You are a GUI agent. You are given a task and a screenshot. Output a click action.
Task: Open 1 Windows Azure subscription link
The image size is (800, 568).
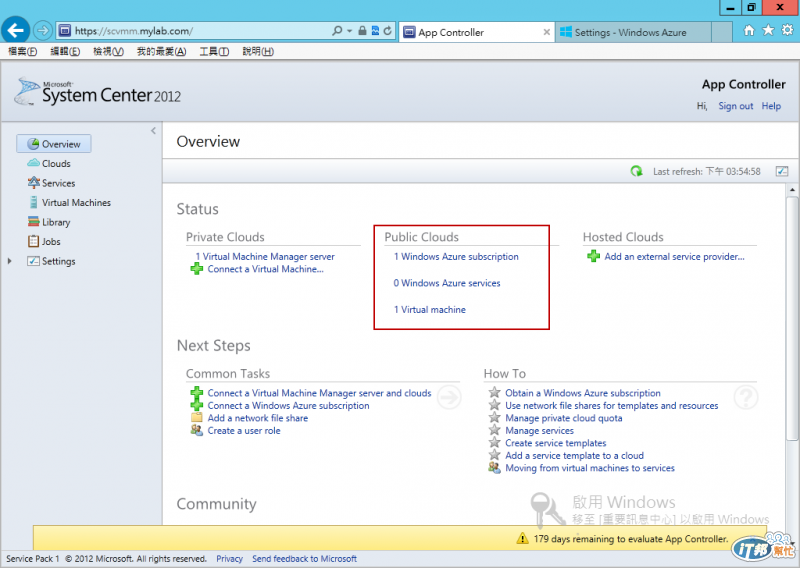[x=456, y=256]
